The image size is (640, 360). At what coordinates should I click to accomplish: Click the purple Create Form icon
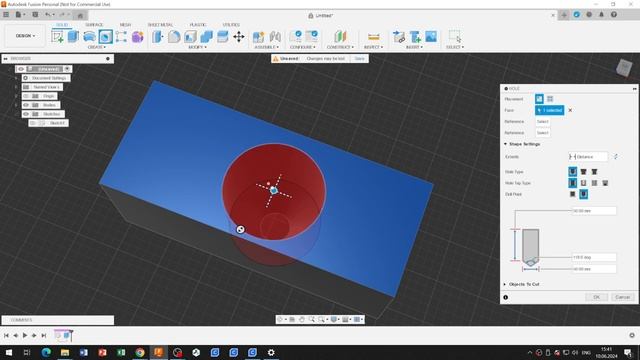pyautogui.click(x=138, y=37)
